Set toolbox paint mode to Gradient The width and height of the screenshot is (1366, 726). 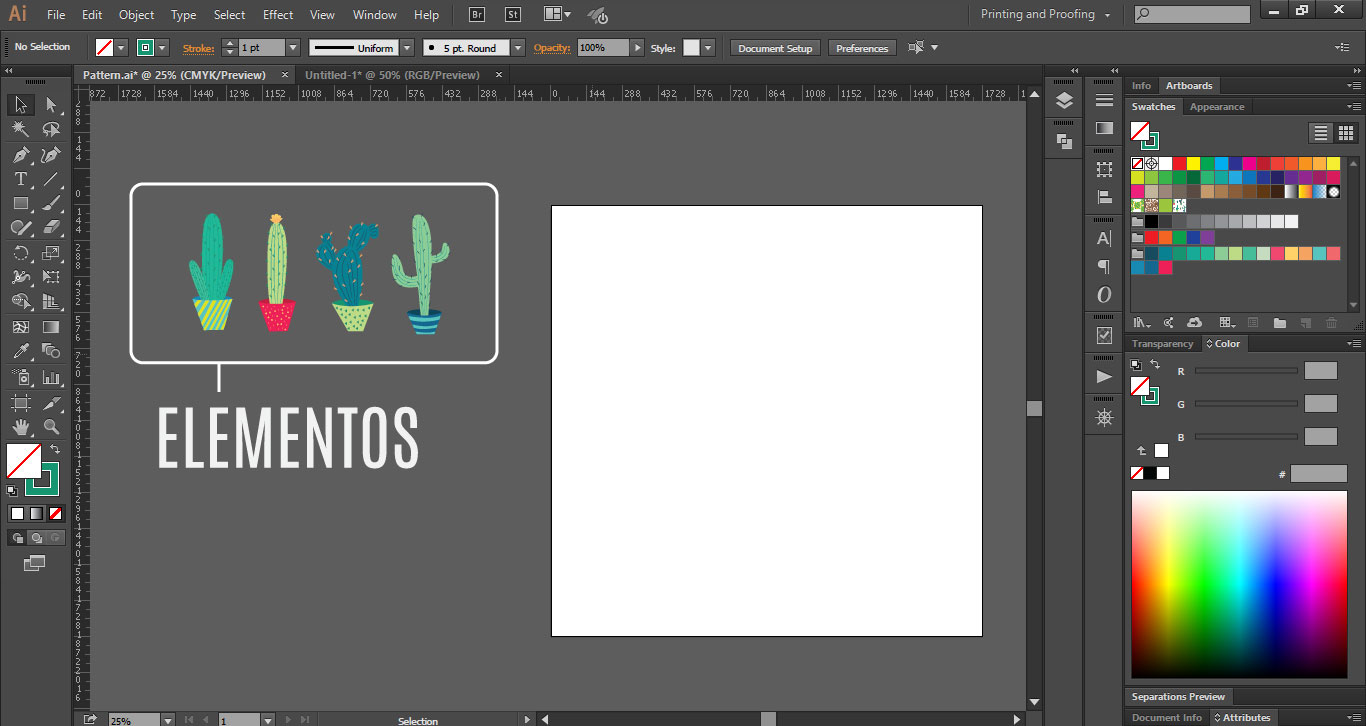tap(36, 513)
